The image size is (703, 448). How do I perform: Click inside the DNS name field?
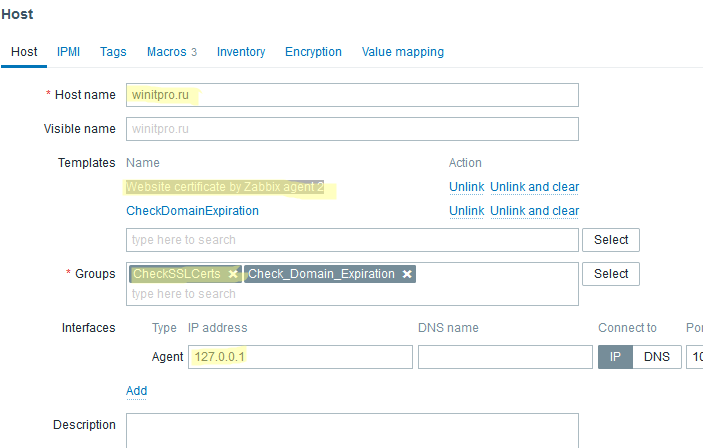[x=505, y=357]
